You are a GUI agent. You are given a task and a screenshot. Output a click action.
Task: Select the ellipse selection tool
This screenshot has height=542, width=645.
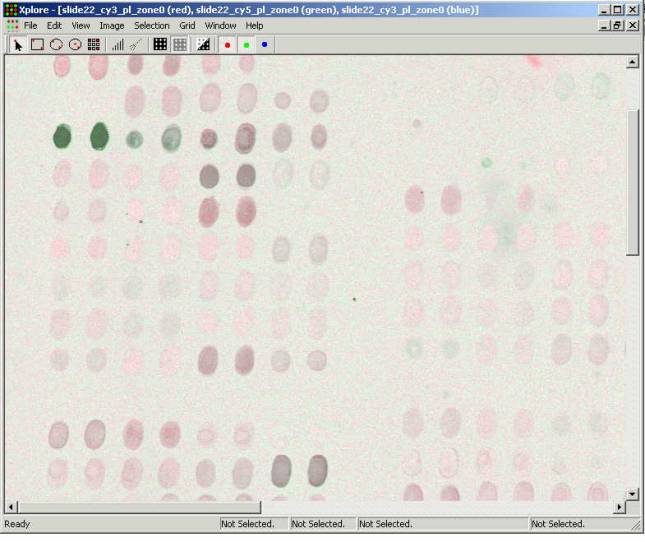tap(56, 44)
